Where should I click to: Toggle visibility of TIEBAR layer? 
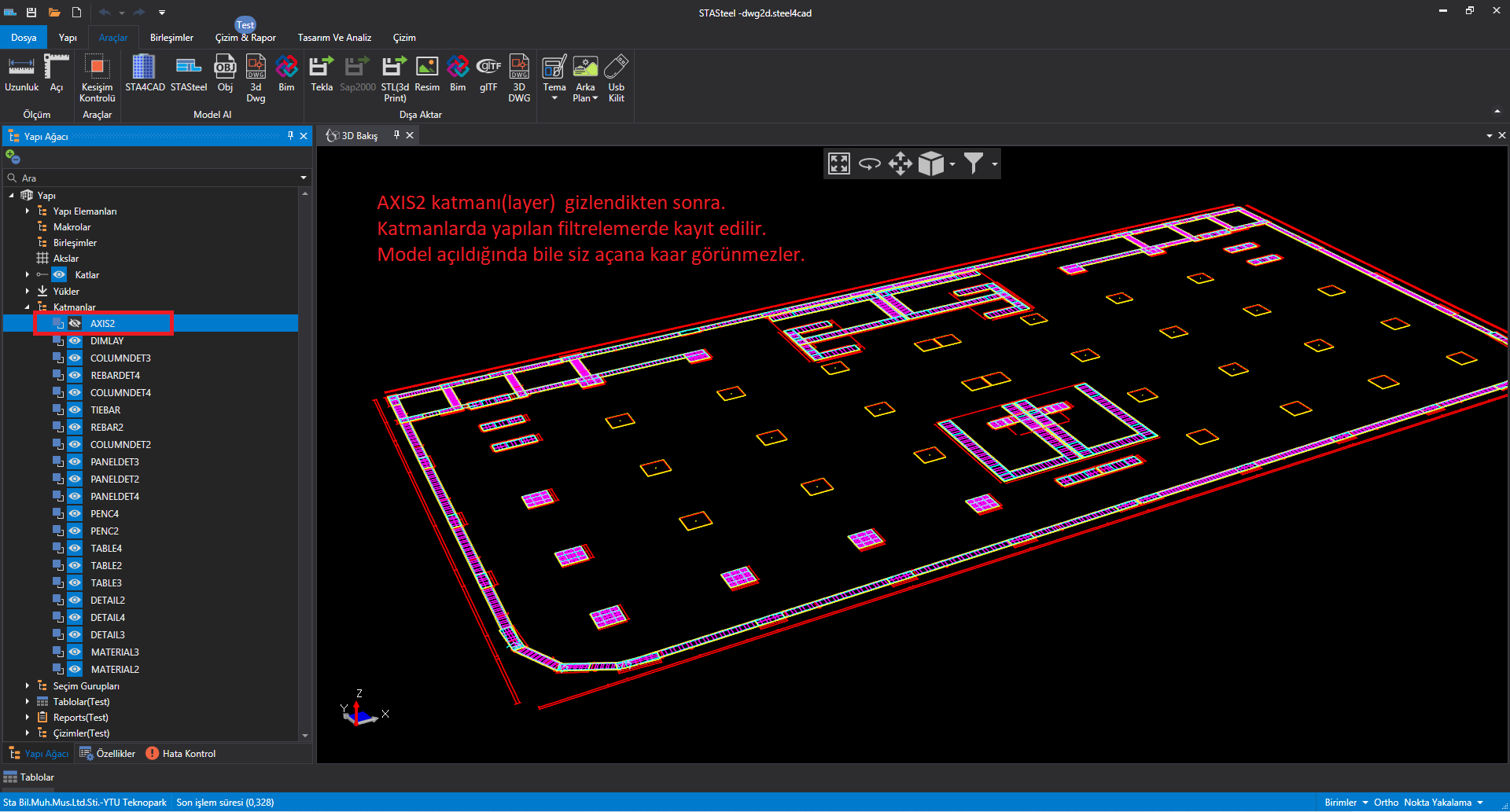pyautogui.click(x=75, y=410)
